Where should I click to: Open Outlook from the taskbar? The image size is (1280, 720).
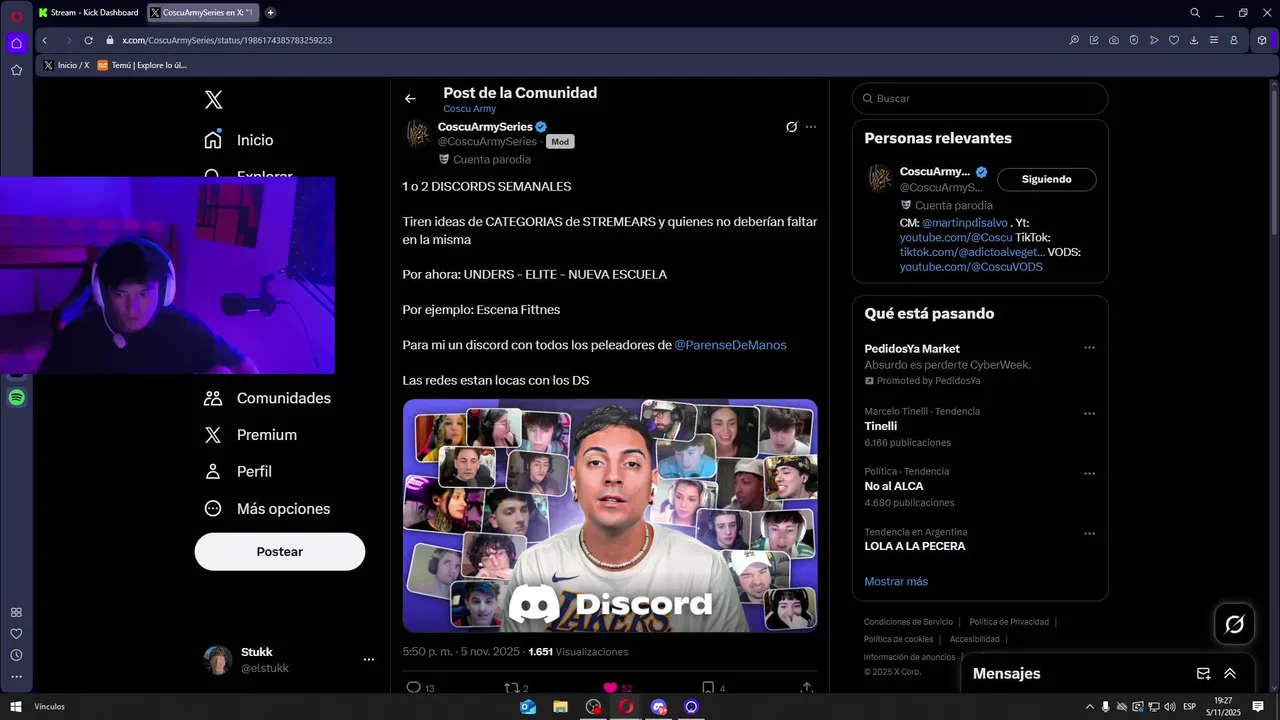pyautogui.click(x=528, y=707)
